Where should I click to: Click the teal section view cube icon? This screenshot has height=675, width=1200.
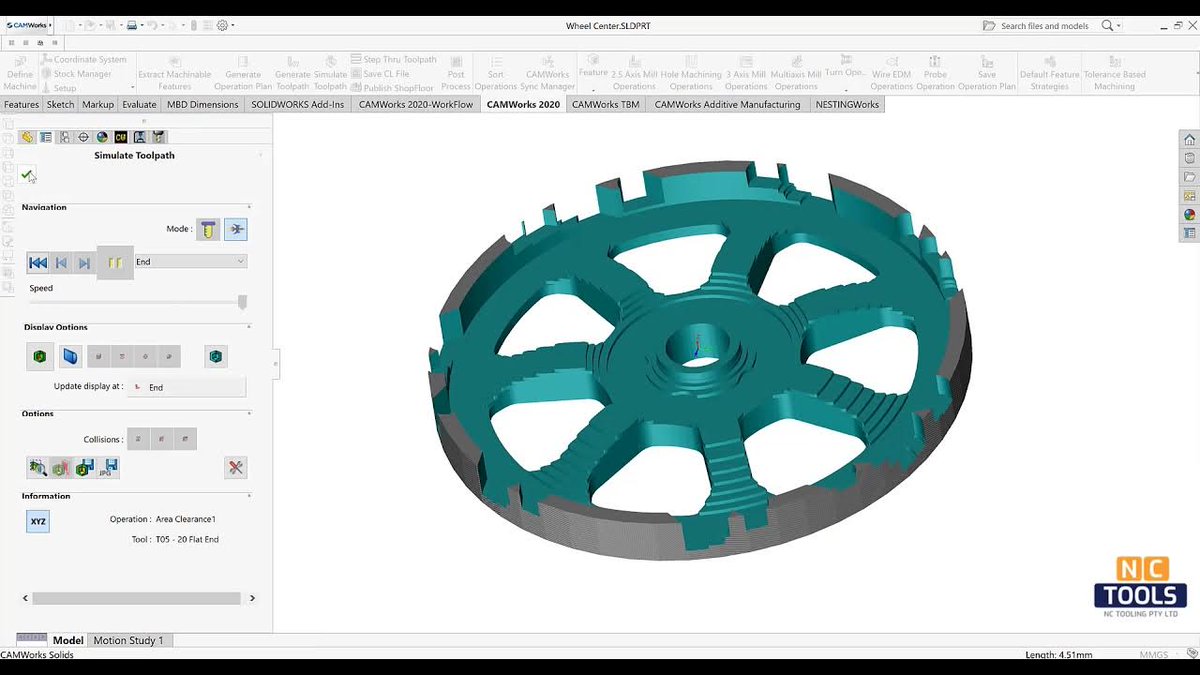[216, 356]
